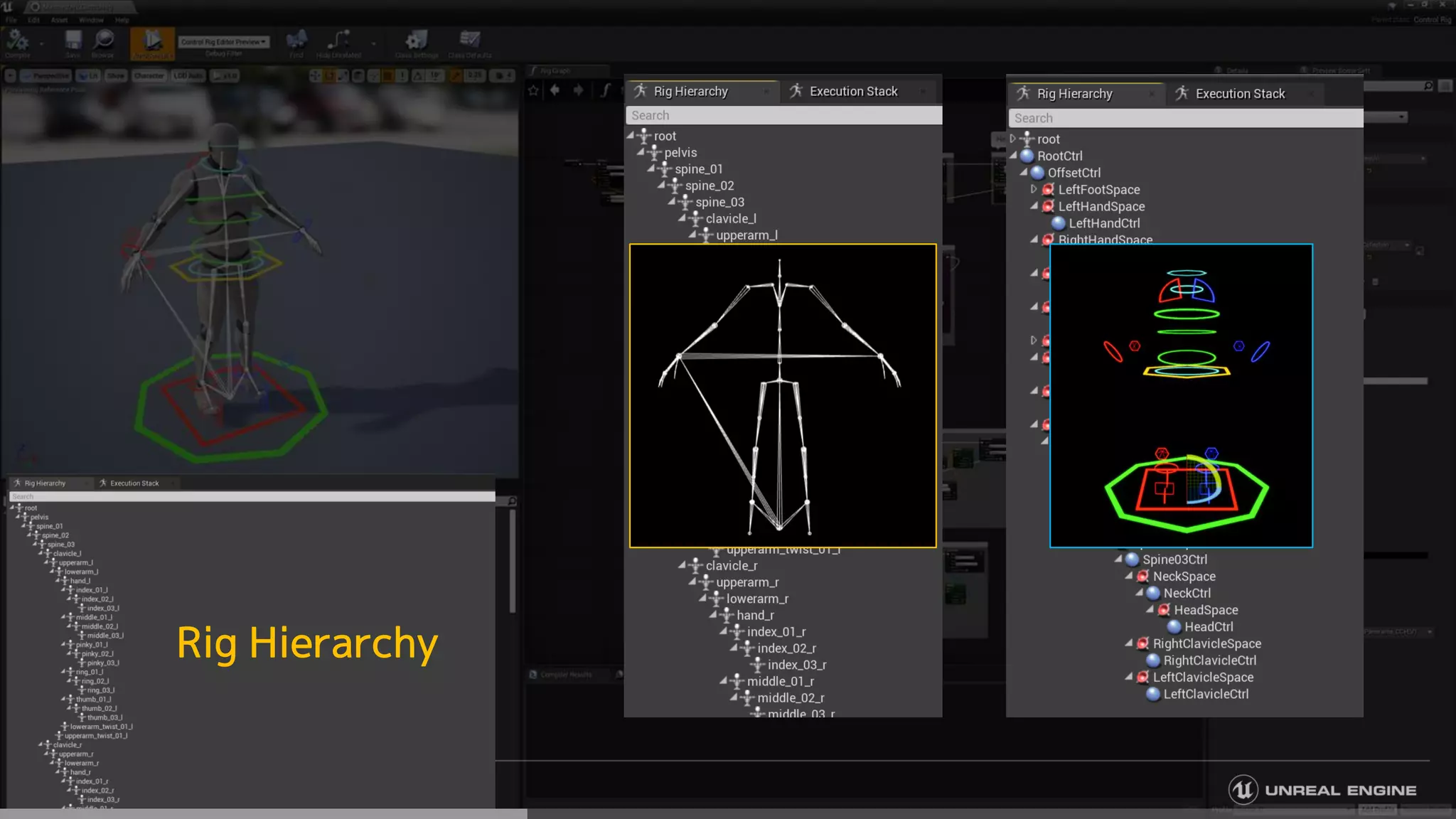Image resolution: width=1456 pixels, height=819 pixels.
Task: Collapse the pelvis bone in the enlarged bone panel
Action: tap(641, 151)
